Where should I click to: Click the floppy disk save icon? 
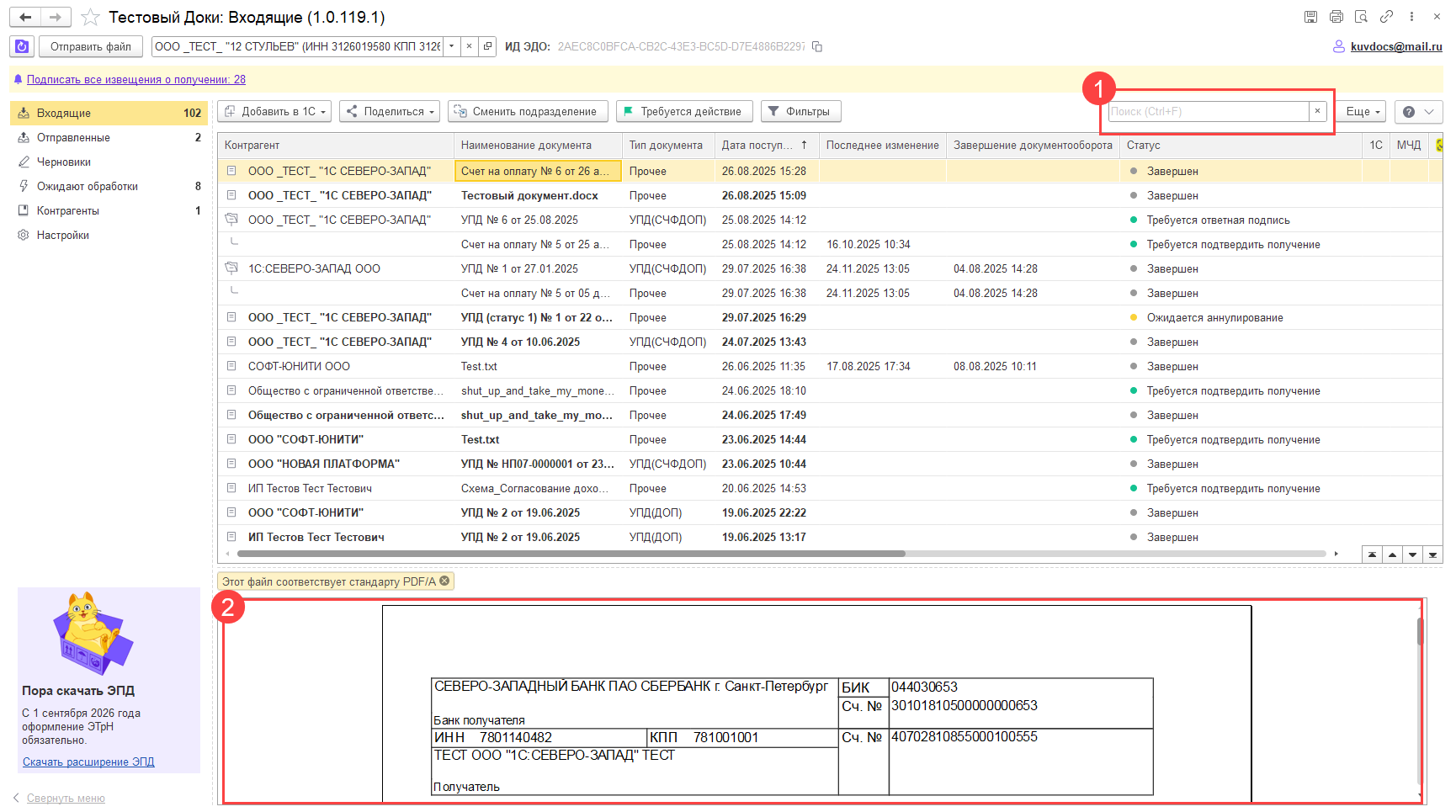tap(1310, 17)
